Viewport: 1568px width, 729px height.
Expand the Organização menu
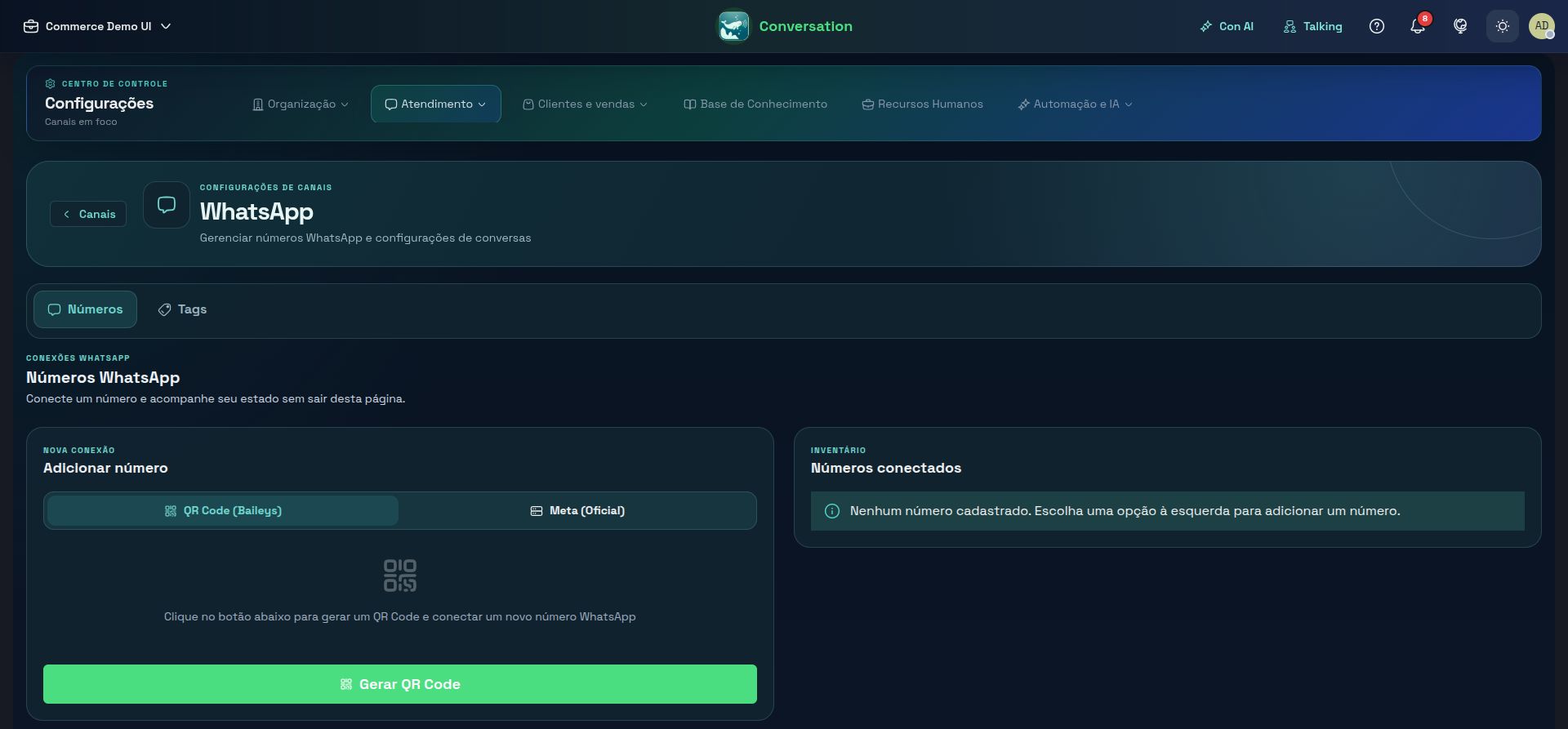point(301,104)
